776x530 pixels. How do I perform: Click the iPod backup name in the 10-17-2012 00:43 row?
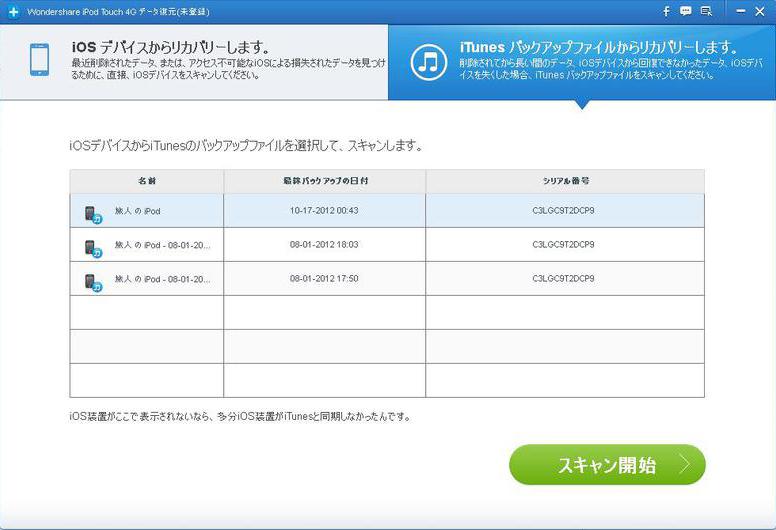tap(138, 211)
